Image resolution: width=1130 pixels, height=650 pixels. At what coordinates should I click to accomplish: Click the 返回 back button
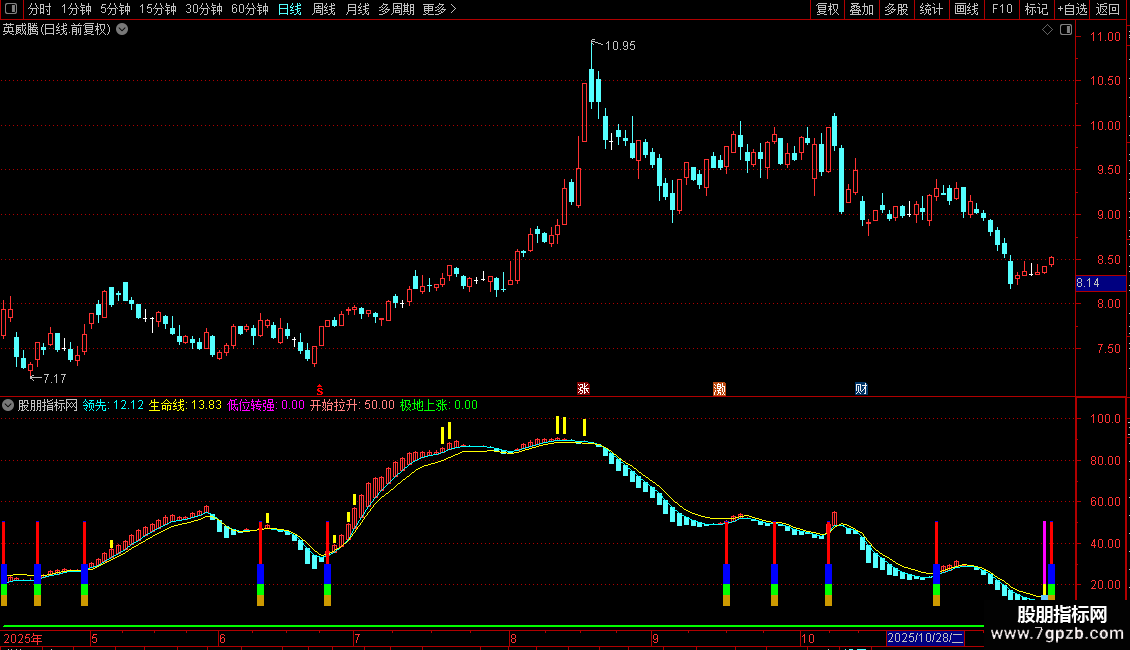(x=1108, y=9)
